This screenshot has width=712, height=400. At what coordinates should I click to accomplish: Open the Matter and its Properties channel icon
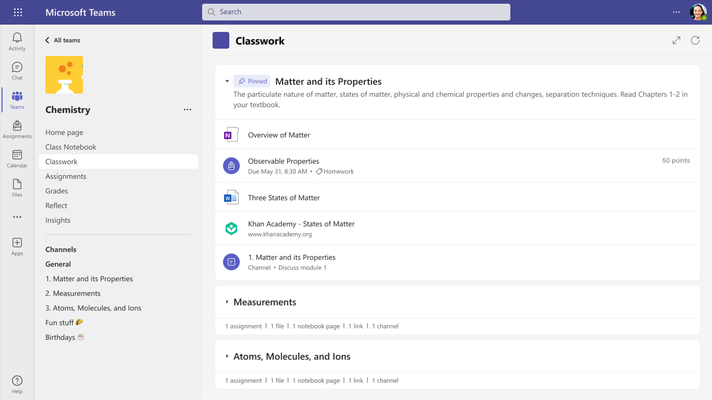pos(231,262)
